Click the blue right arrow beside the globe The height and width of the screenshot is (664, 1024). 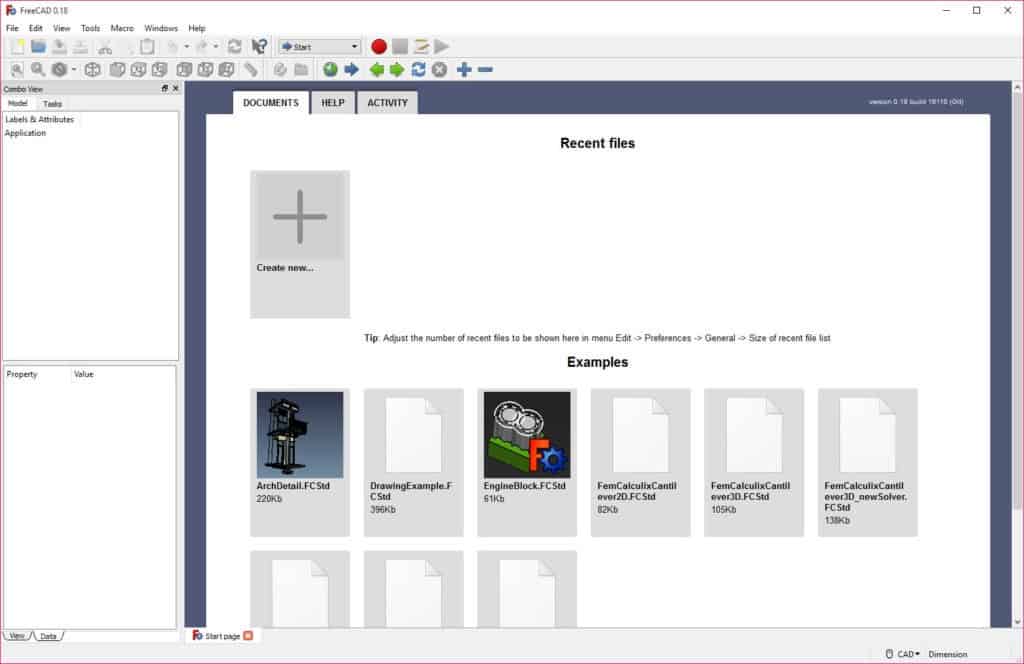[x=351, y=69]
